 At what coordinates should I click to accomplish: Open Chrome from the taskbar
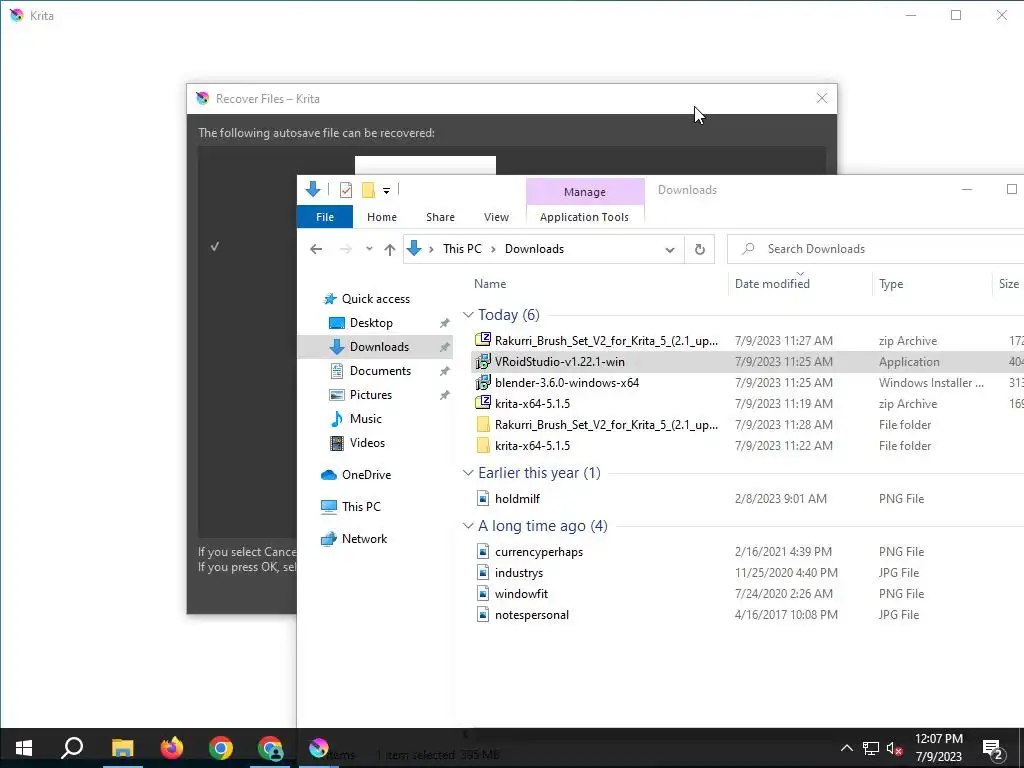point(221,748)
